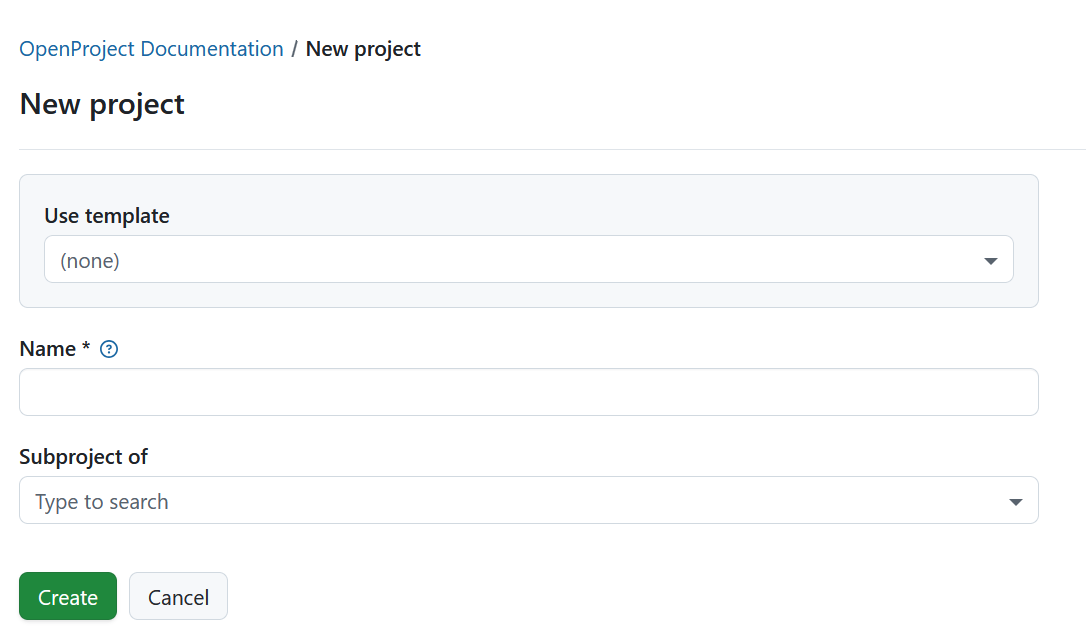Open the (none) template selector

(529, 260)
